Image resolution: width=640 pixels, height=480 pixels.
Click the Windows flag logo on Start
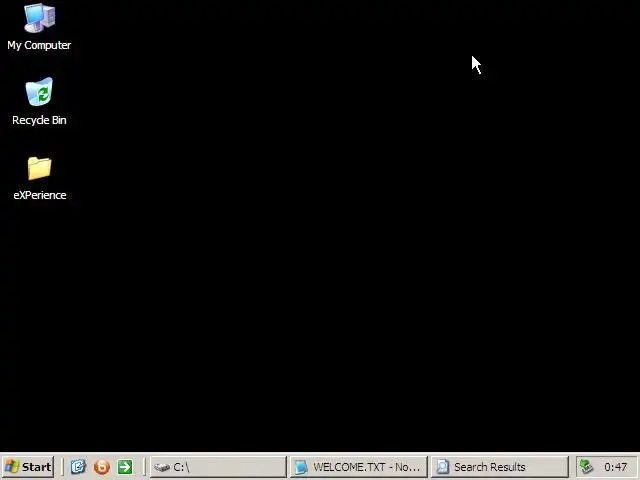(12, 467)
